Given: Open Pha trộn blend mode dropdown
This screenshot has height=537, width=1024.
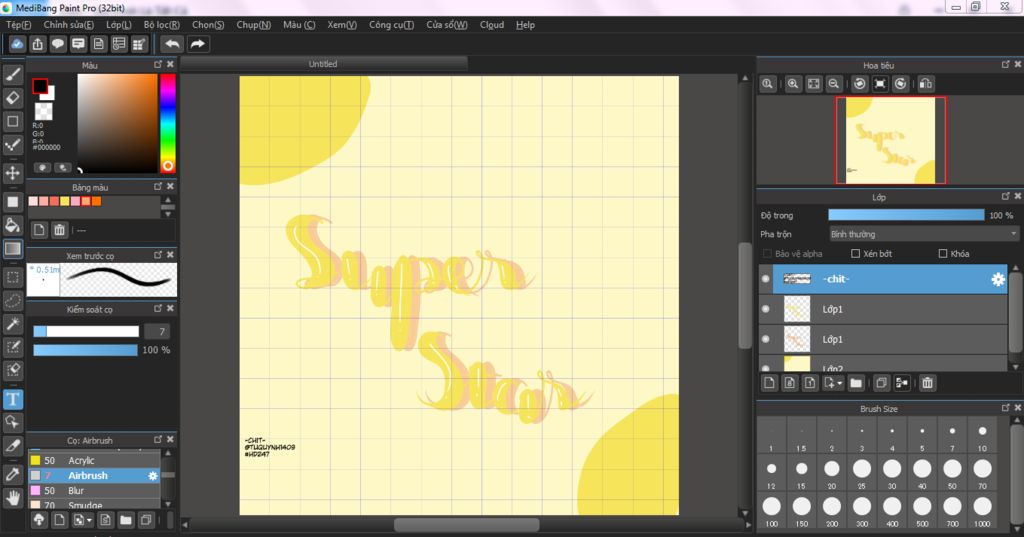Looking at the screenshot, I should click(923, 234).
